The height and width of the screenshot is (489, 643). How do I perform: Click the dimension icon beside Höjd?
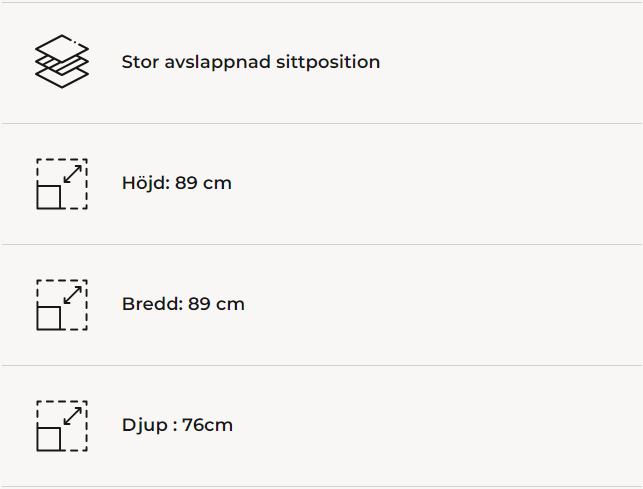click(62, 184)
